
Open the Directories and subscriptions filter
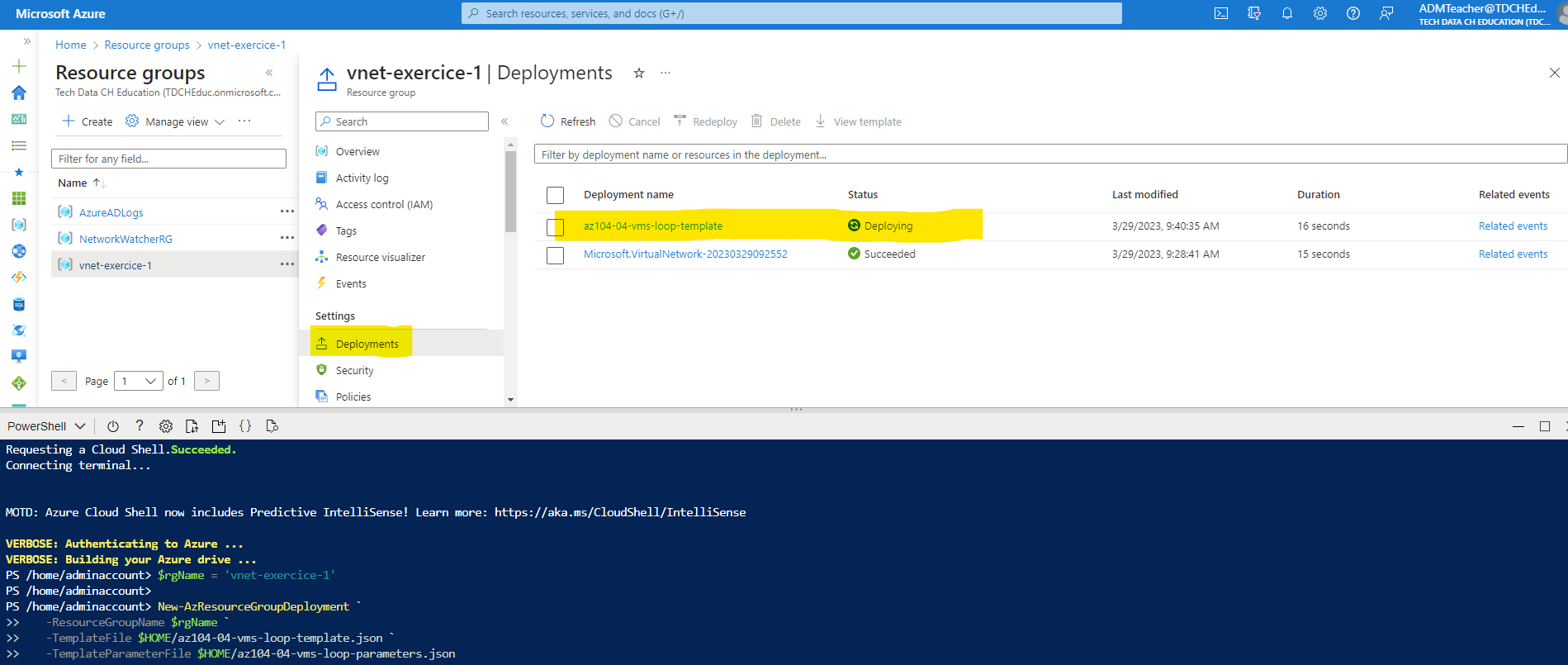point(1254,13)
